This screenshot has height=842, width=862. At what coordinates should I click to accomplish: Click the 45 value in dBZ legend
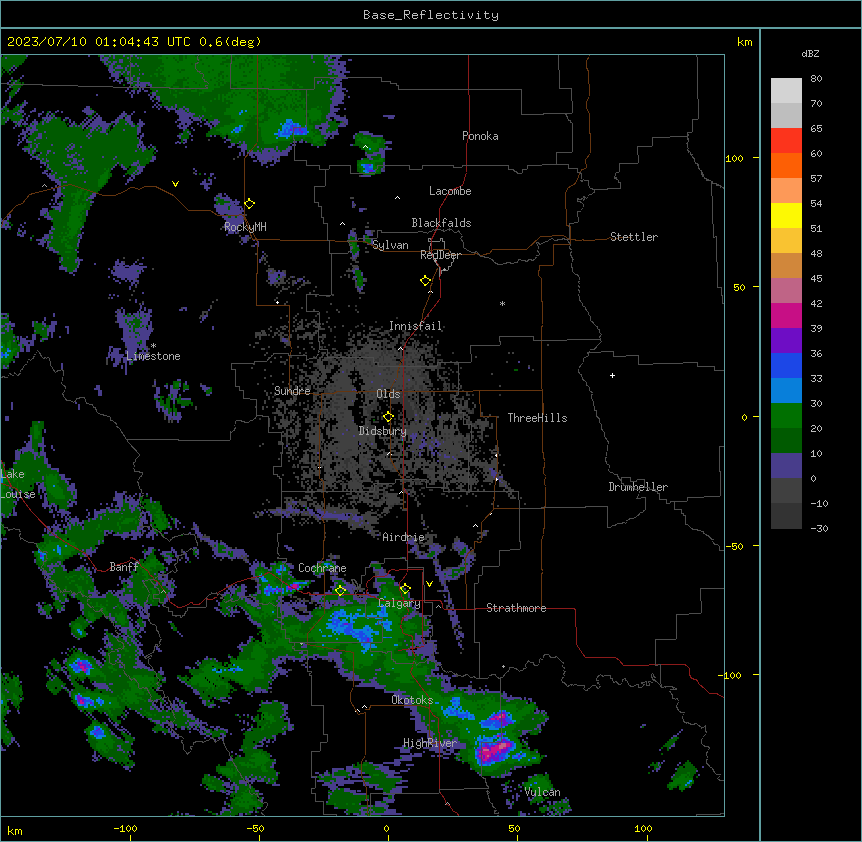816,278
